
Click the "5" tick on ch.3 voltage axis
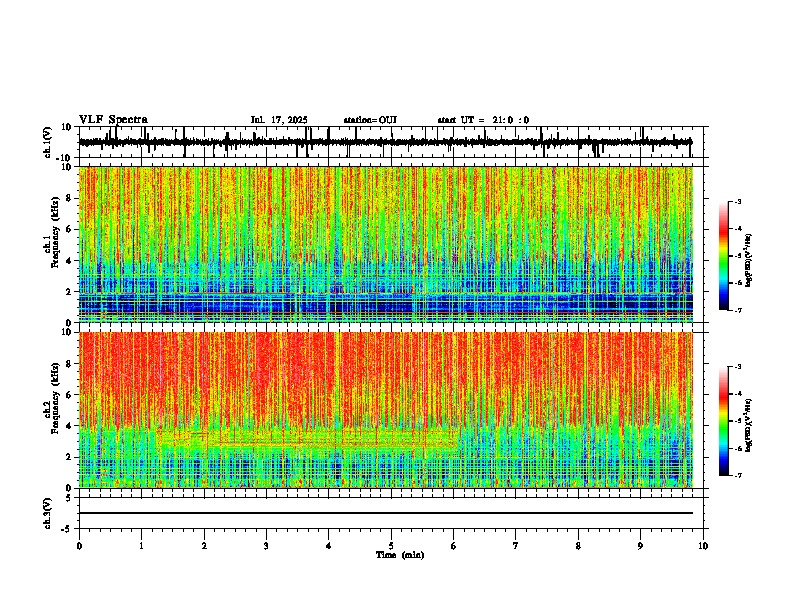click(70, 497)
